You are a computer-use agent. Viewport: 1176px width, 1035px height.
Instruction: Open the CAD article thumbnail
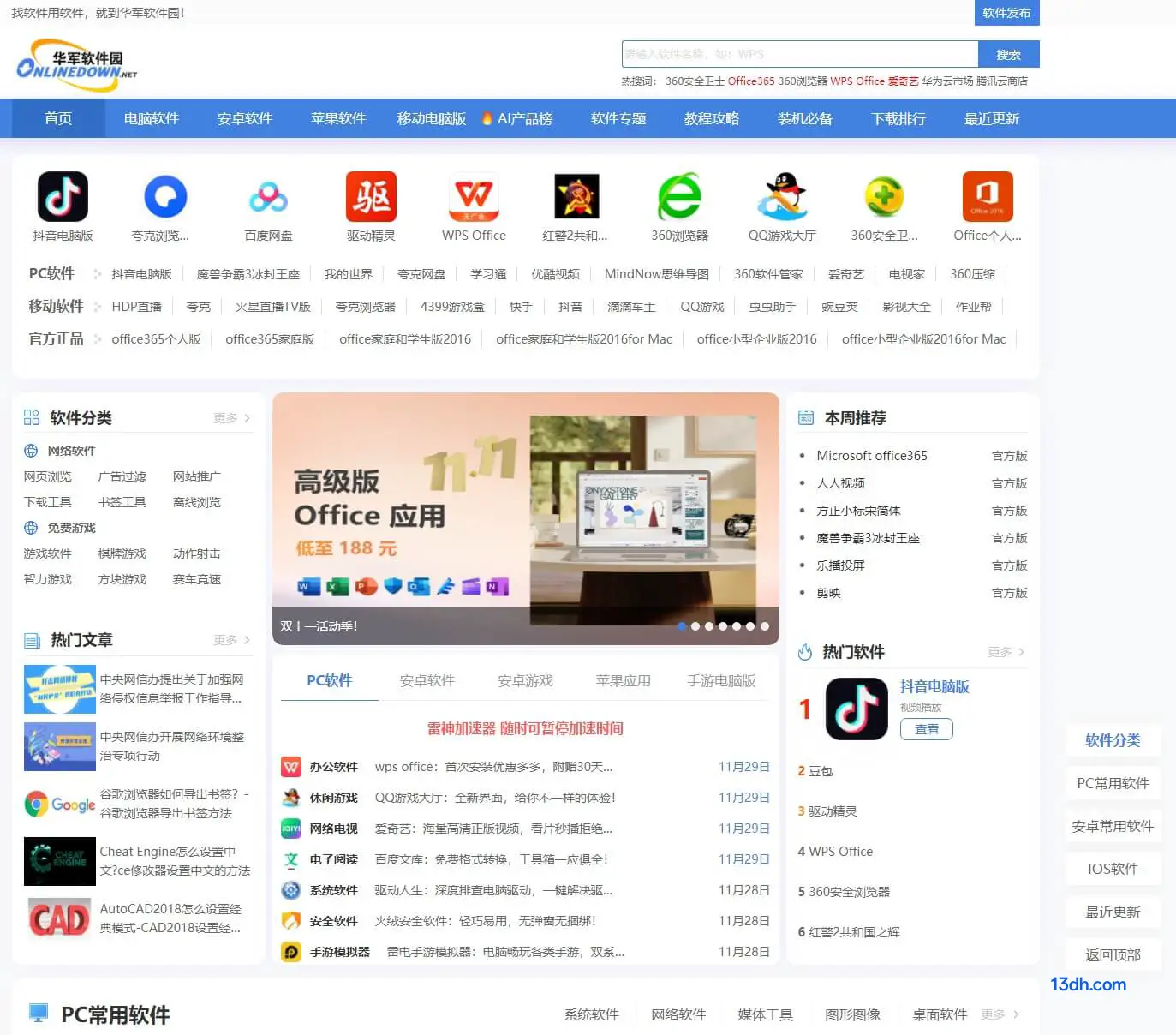click(x=60, y=918)
